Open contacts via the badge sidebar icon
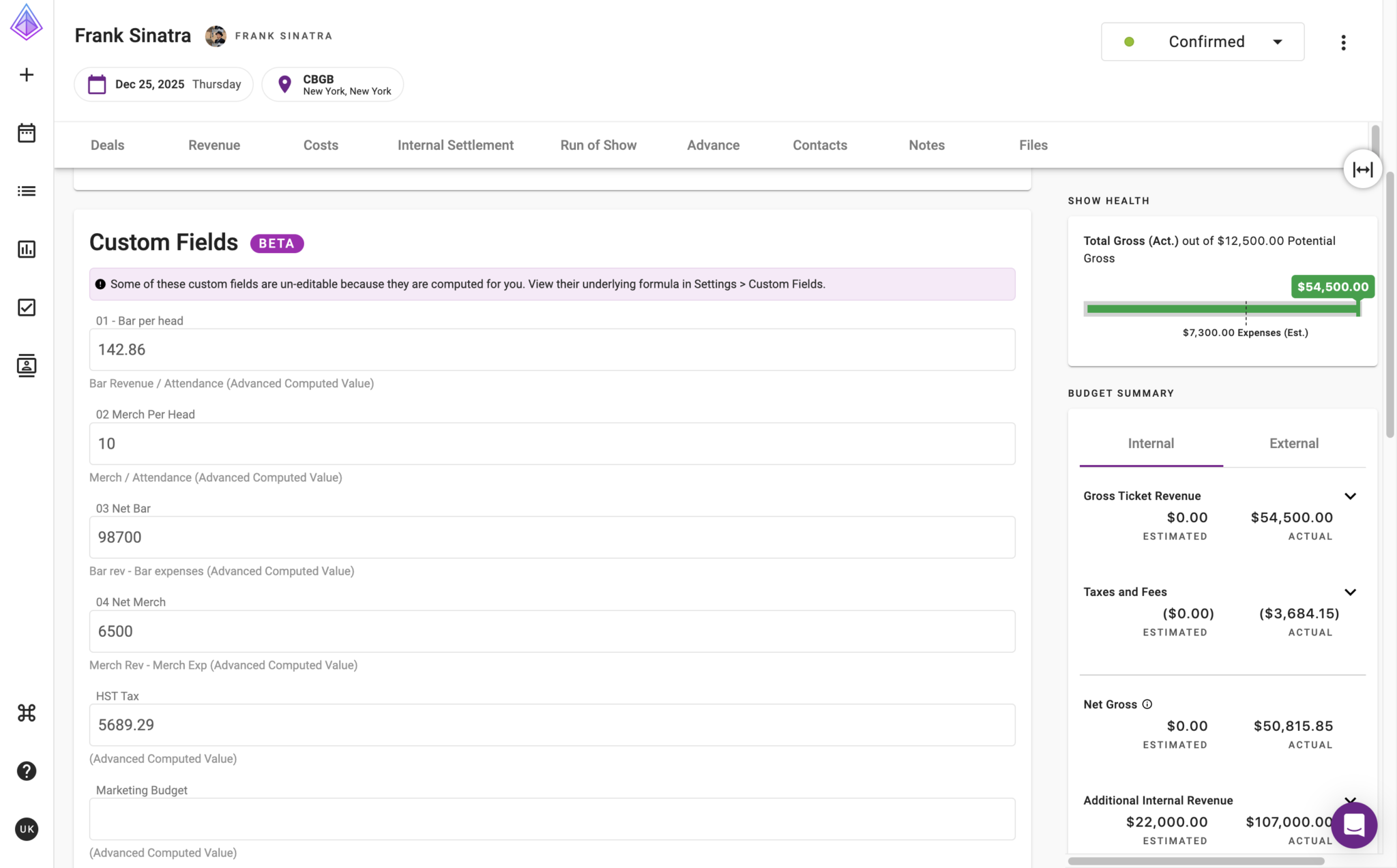The height and width of the screenshot is (868, 1397). coord(26,366)
